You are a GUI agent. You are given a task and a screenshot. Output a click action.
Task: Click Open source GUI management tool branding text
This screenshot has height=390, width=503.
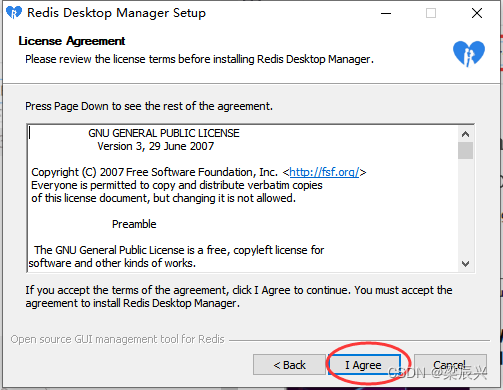[x=117, y=339]
